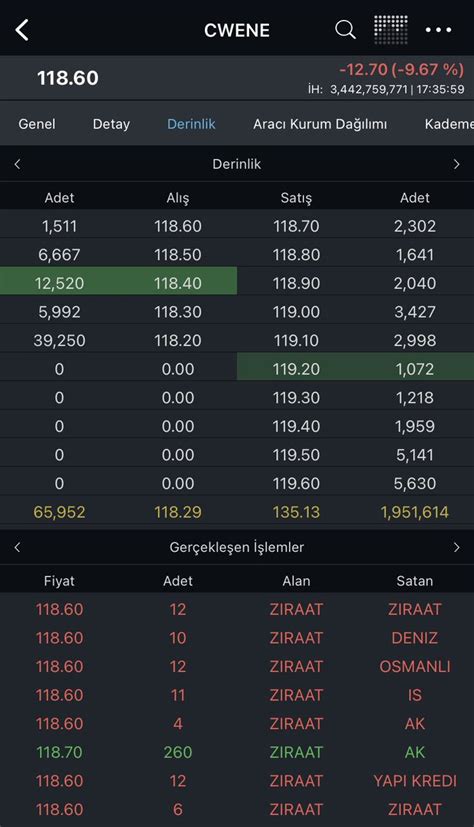Open the dotted grid matrix icon
Image resolution: width=474 pixels, height=827 pixels.
tap(391, 30)
